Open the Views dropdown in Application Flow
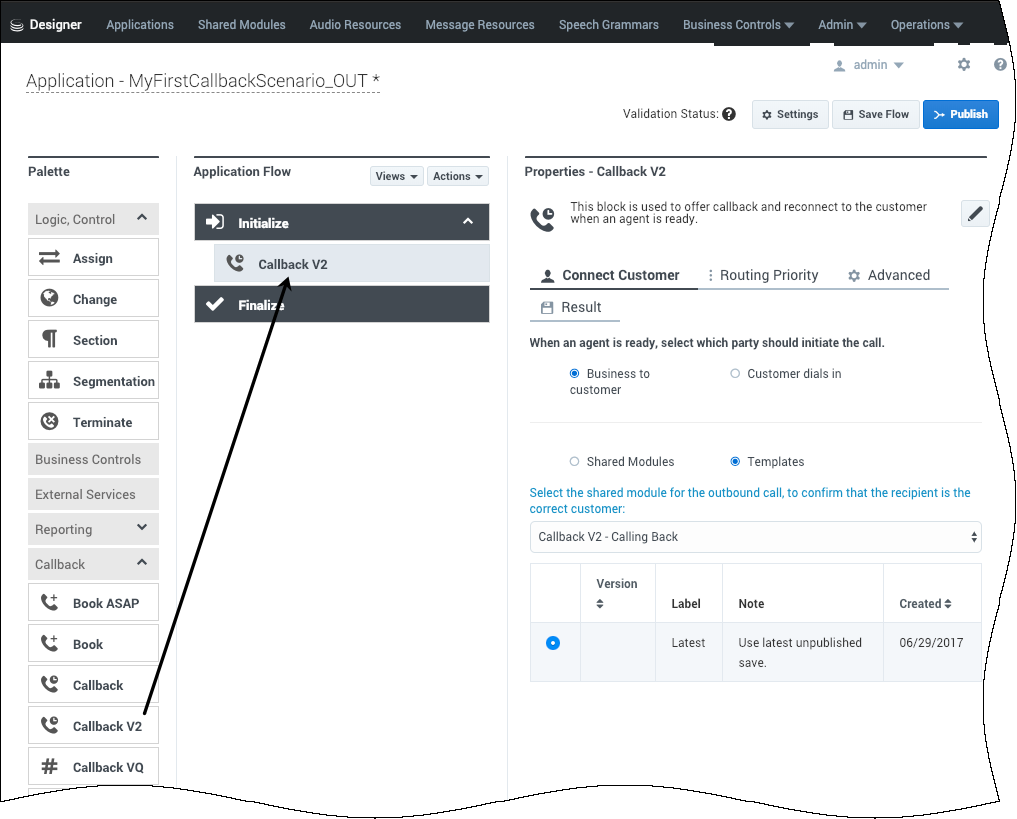1017x819 pixels. pyautogui.click(x=396, y=176)
